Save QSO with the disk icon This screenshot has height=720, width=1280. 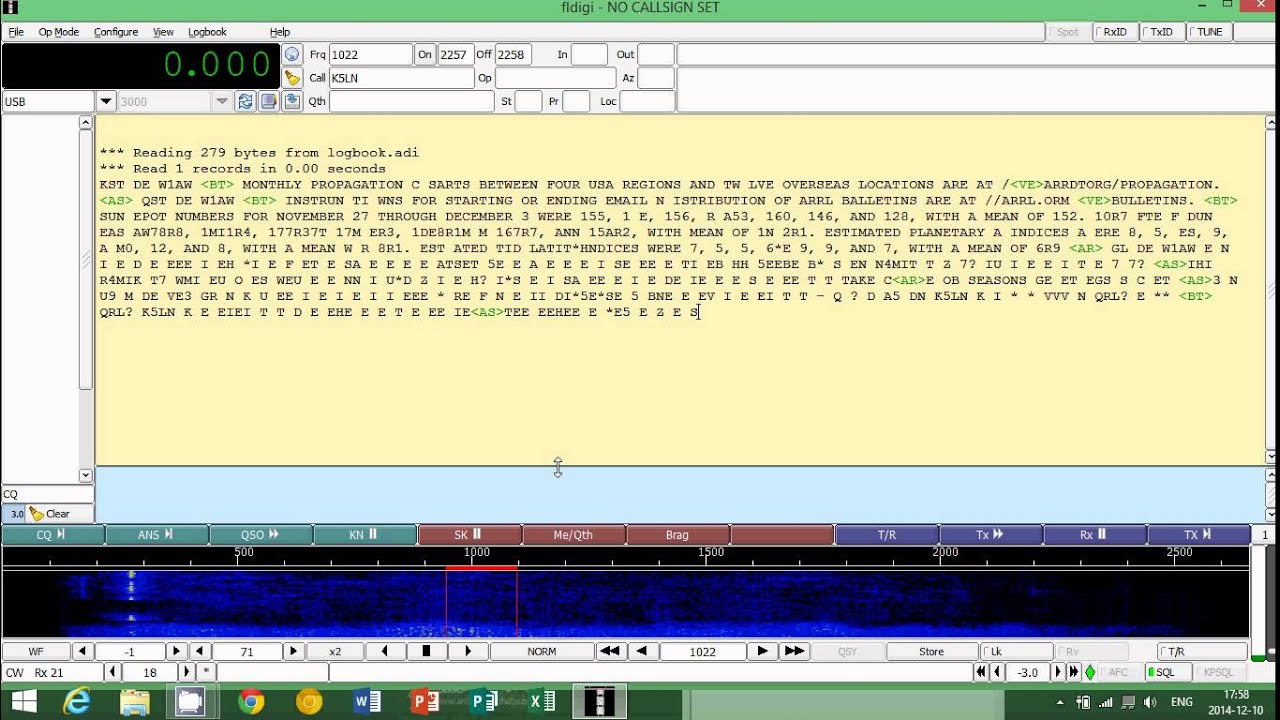292,101
